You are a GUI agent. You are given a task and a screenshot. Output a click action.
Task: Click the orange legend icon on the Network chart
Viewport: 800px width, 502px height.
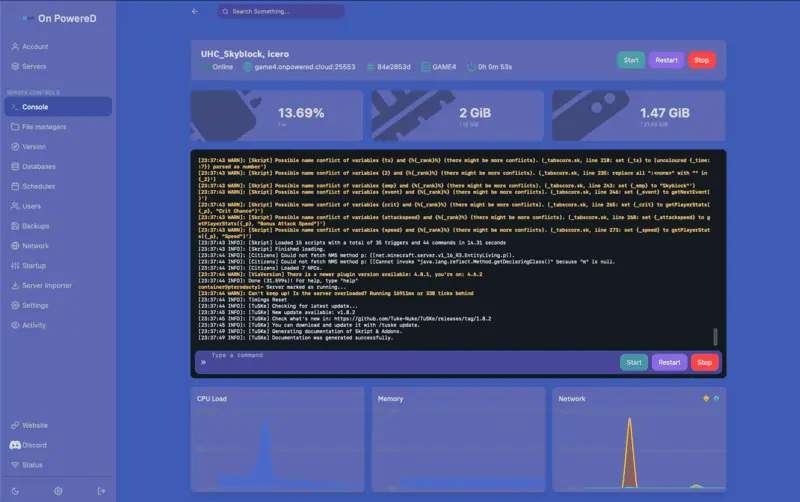tap(707, 398)
